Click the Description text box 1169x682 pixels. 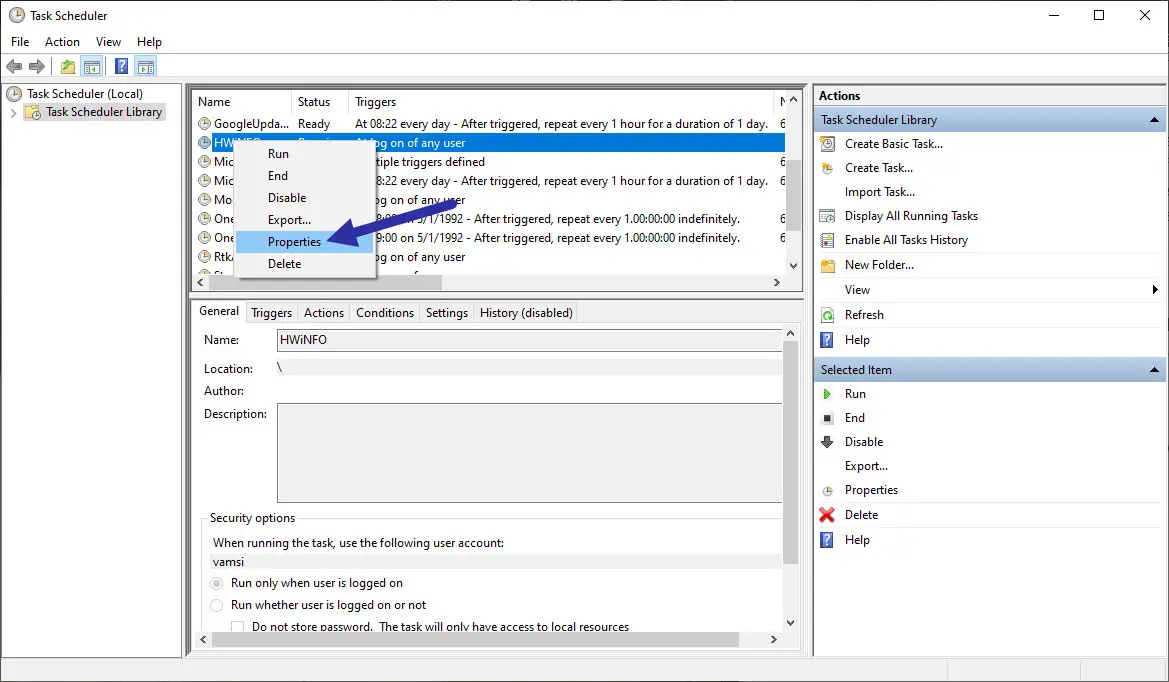pos(529,453)
